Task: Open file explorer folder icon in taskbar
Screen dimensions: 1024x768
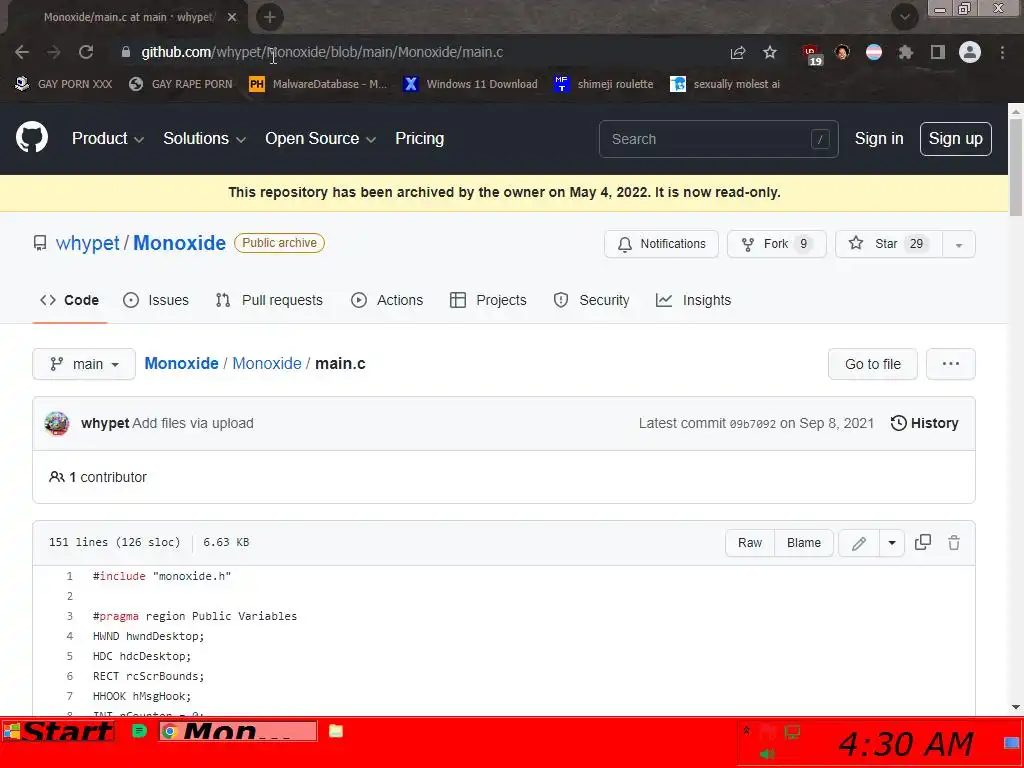Action: click(x=336, y=731)
